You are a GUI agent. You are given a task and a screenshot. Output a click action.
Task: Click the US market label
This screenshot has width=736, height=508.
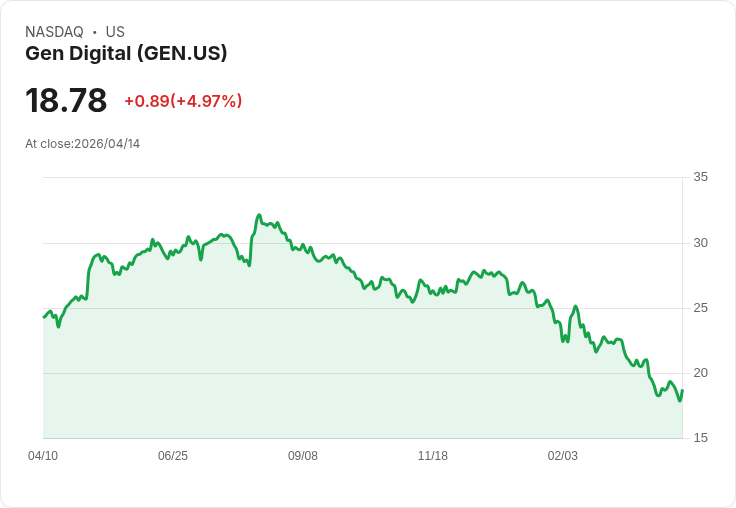[x=115, y=32]
